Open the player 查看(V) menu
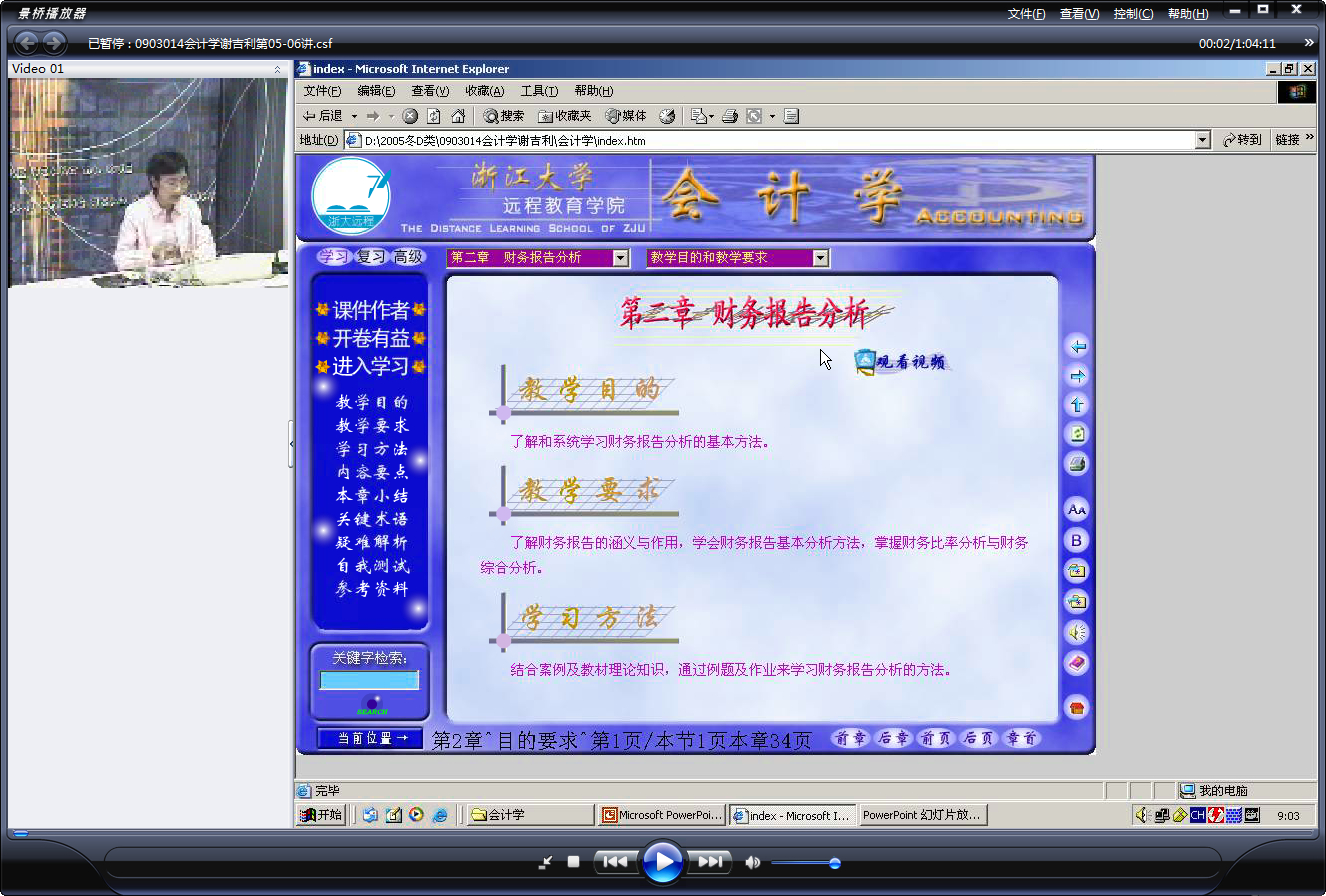This screenshot has width=1326, height=896. coord(1079,13)
